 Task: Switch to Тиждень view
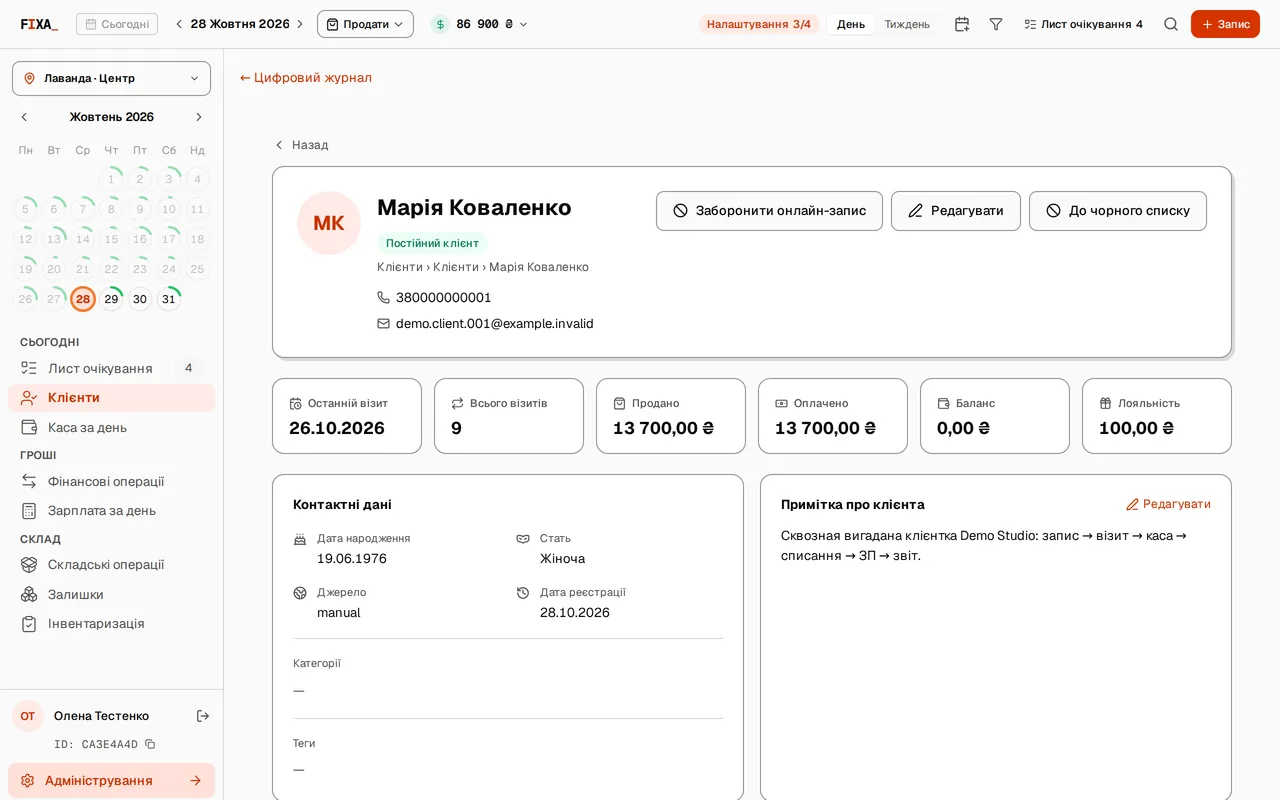click(907, 24)
